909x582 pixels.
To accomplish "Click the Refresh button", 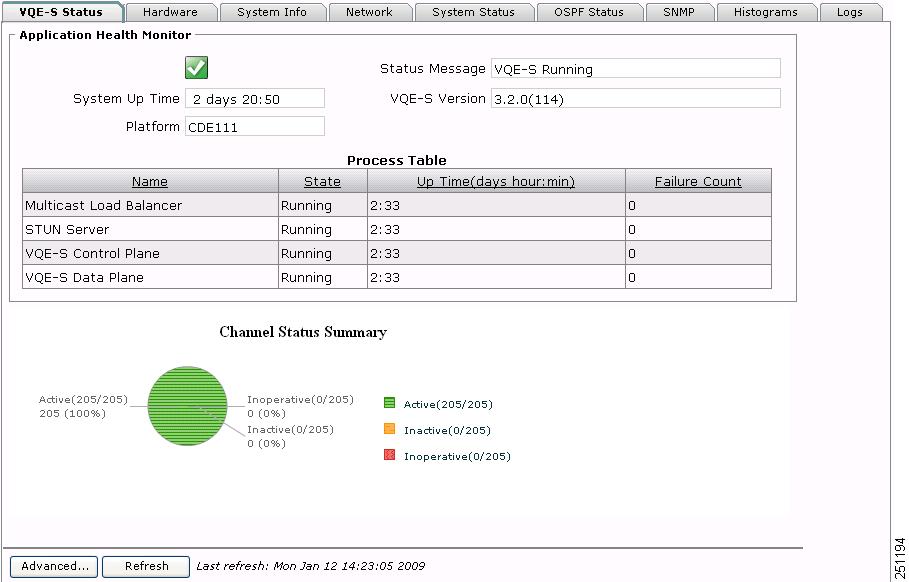I will coord(146,566).
